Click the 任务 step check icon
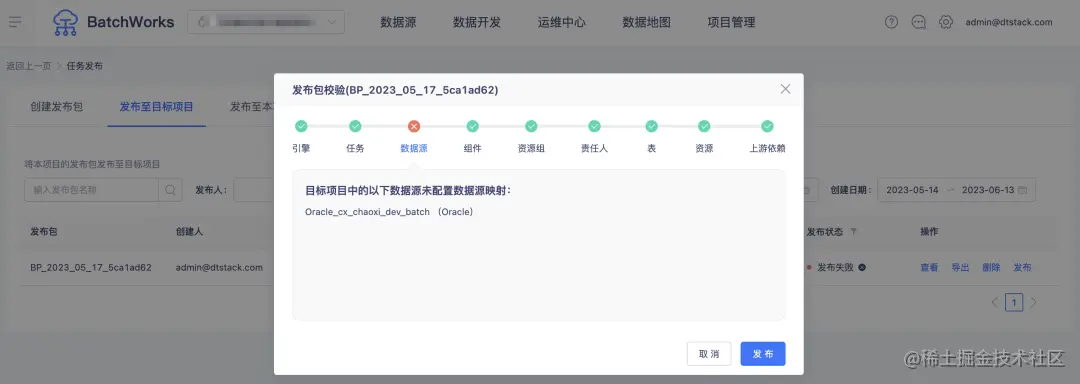This screenshot has height=384, width=1080. 355,126
